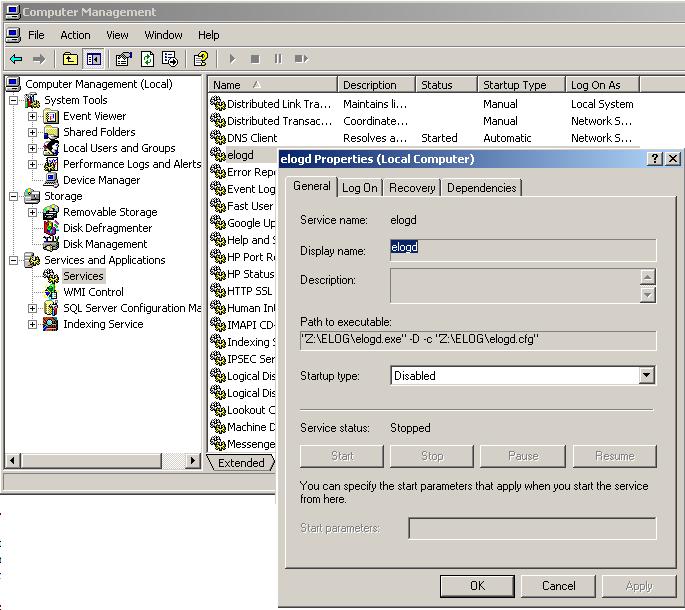Open the Action menu

75,35
